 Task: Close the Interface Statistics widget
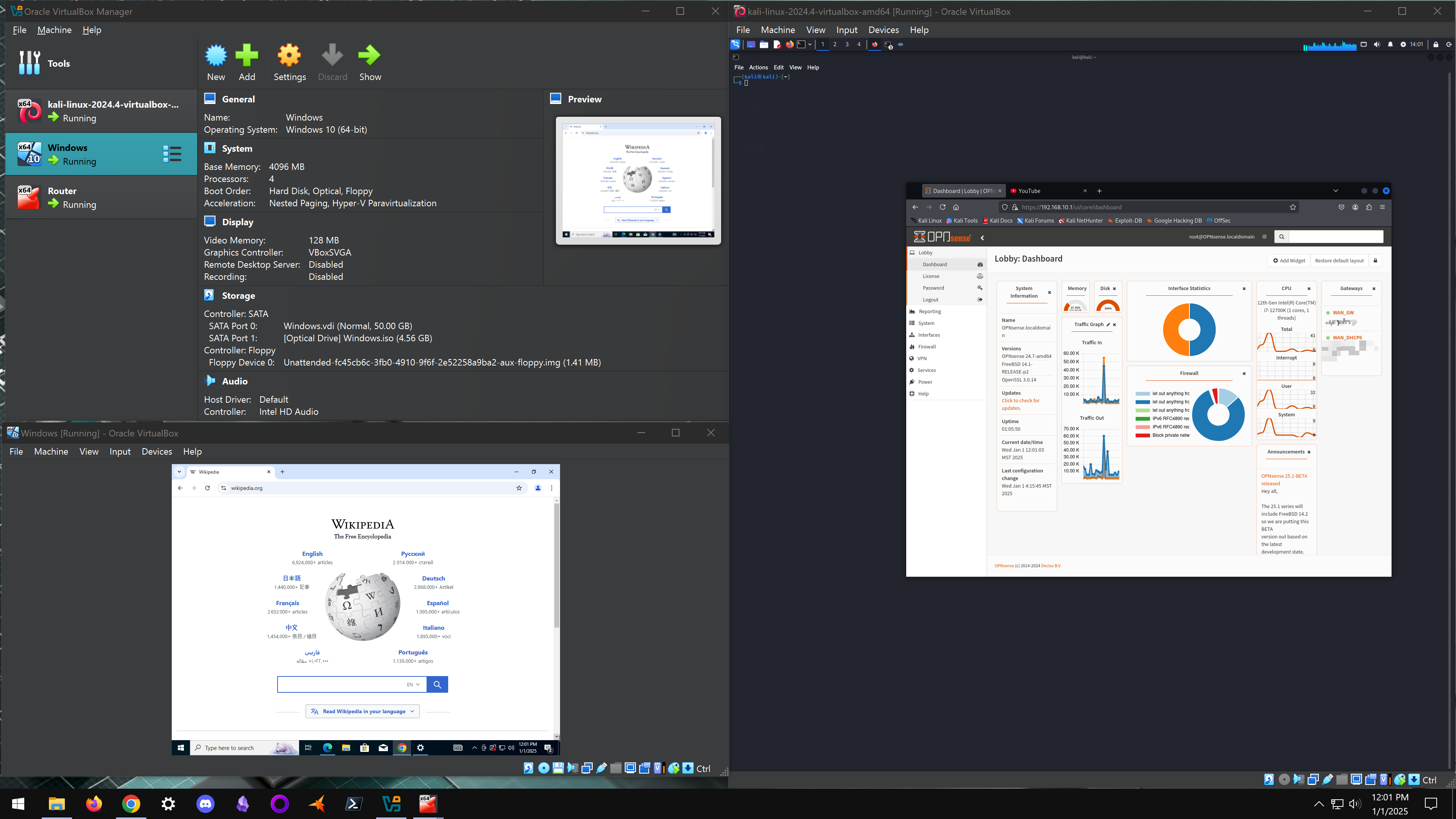[1244, 289]
